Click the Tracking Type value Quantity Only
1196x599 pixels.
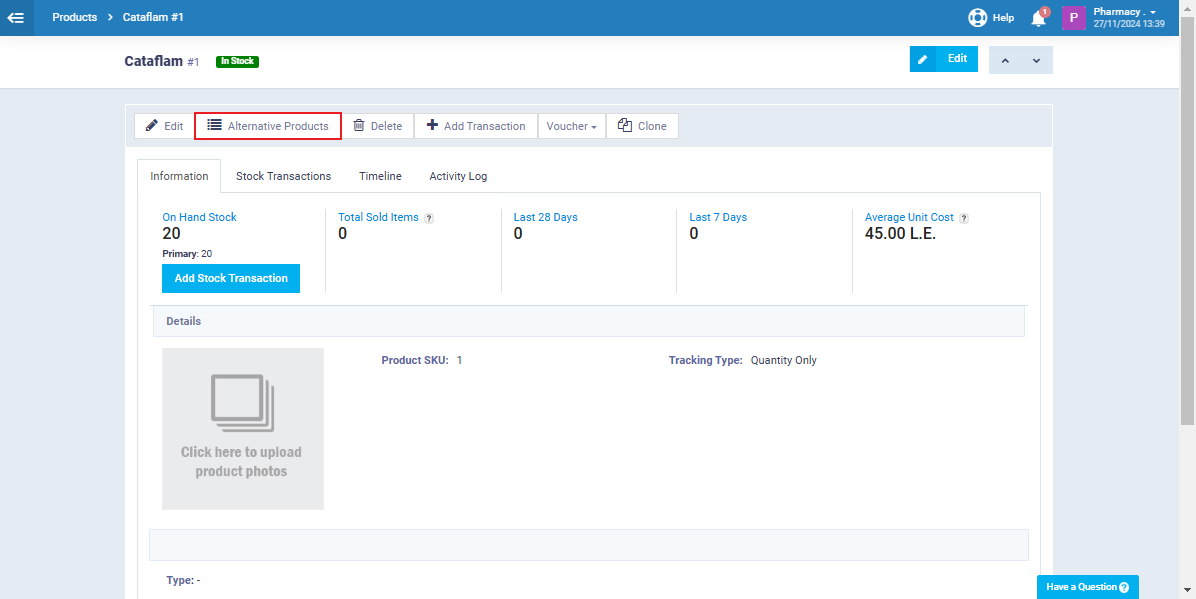point(783,360)
